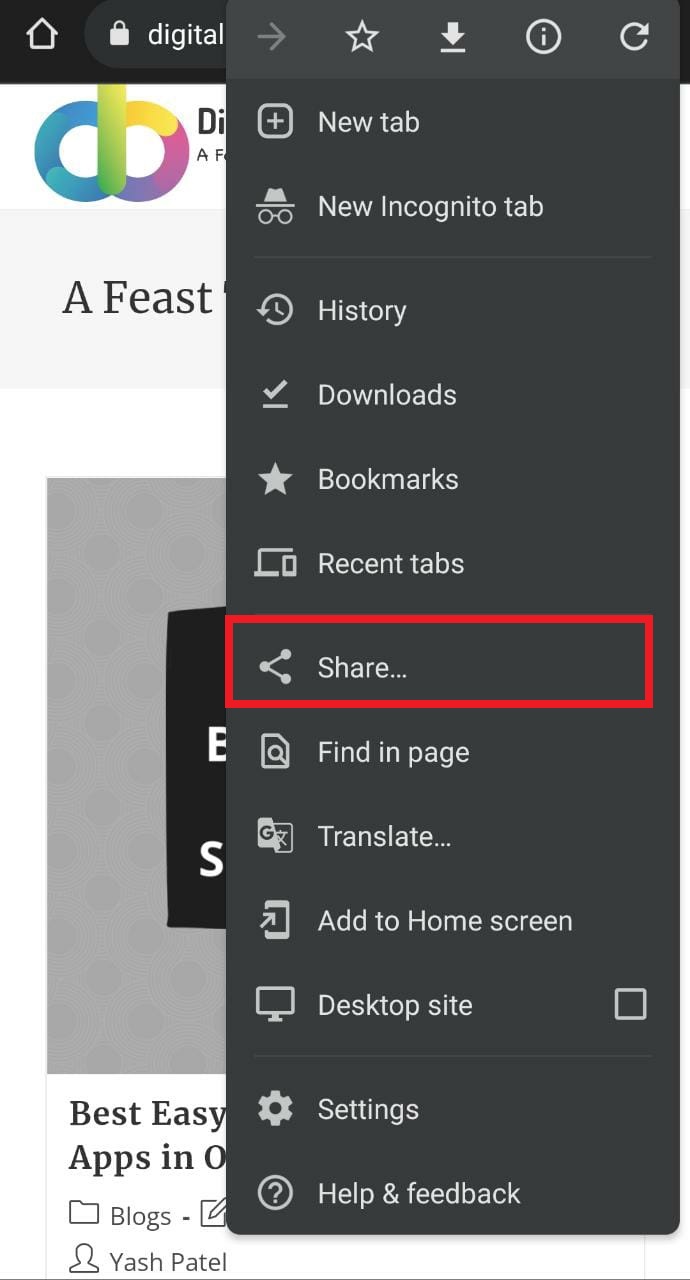
Task: Select the Bookmarks star icon in the menu
Action: click(276, 478)
